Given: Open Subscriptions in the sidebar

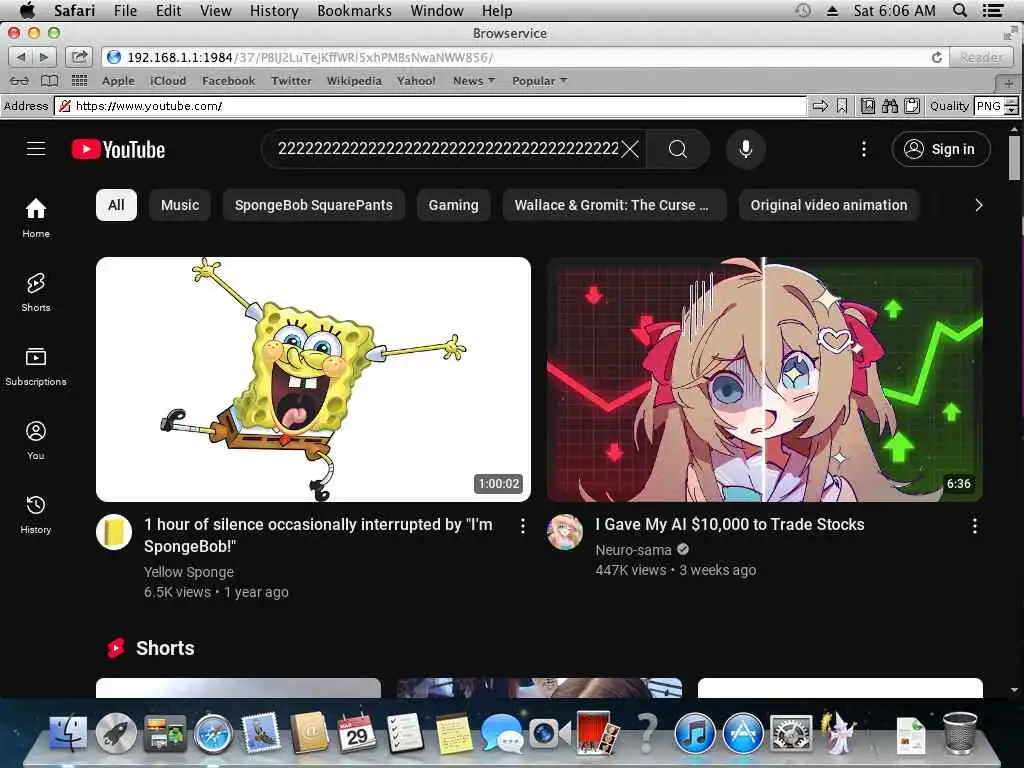Looking at the screenshot, I should point(36,366).
